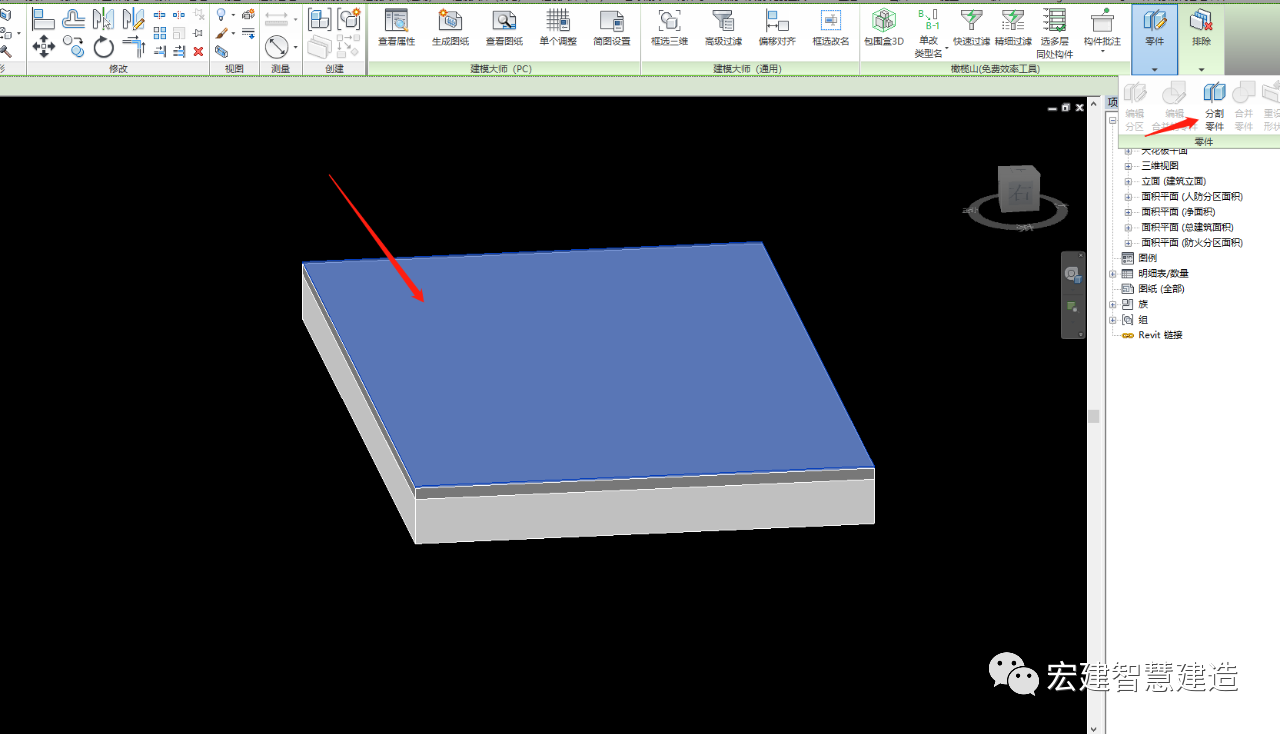
Task: Activate the Rotate tool
Action: [x=104, y=47]
